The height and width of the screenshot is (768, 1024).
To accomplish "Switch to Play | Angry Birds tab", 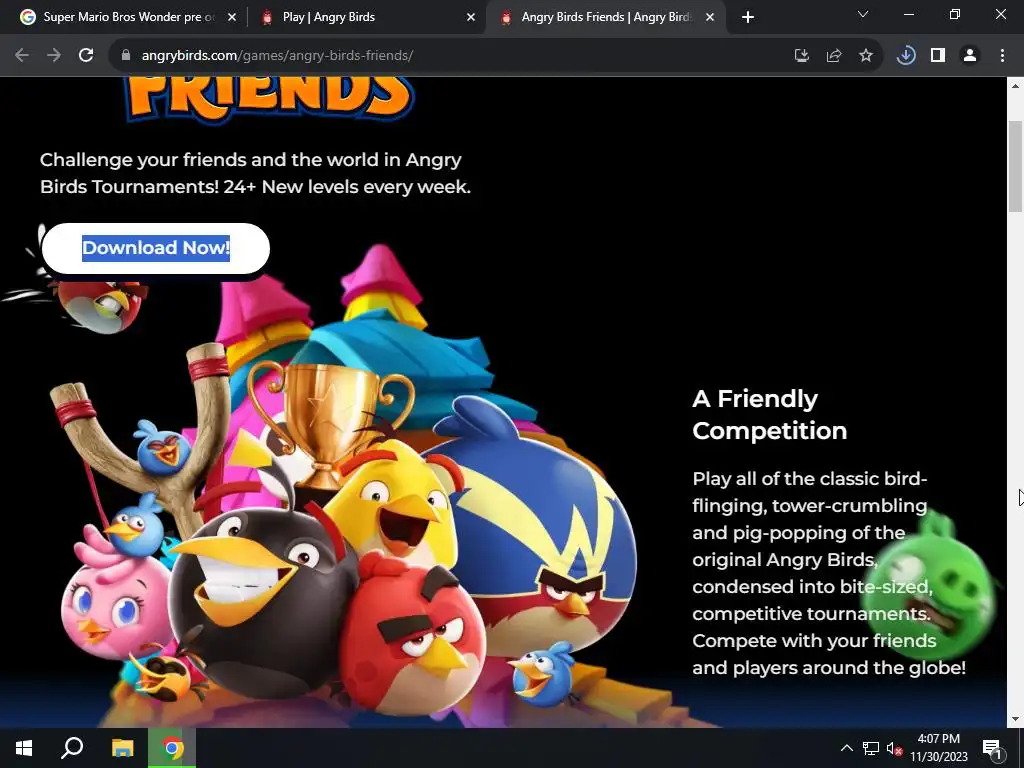I will point(366,18).
